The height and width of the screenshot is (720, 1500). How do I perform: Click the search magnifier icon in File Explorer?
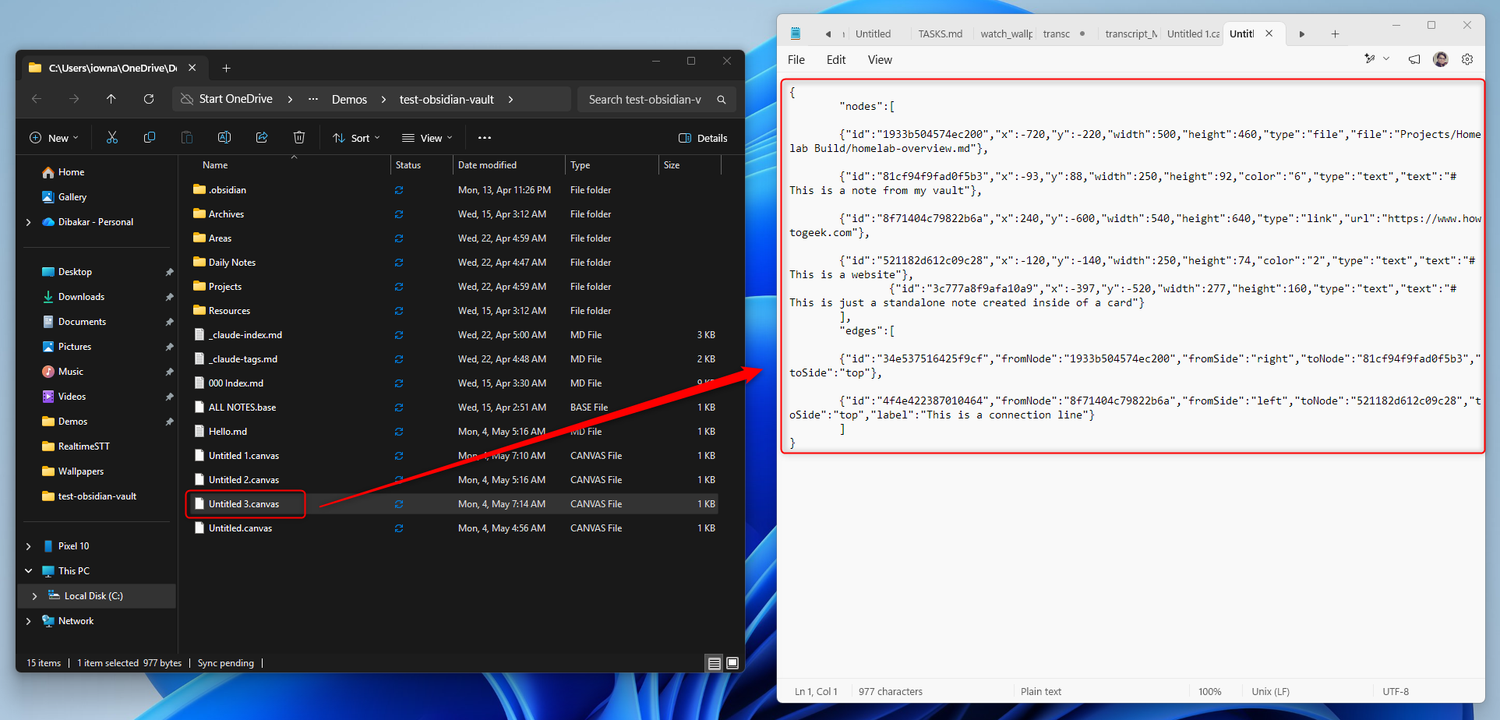pos(721,99)
